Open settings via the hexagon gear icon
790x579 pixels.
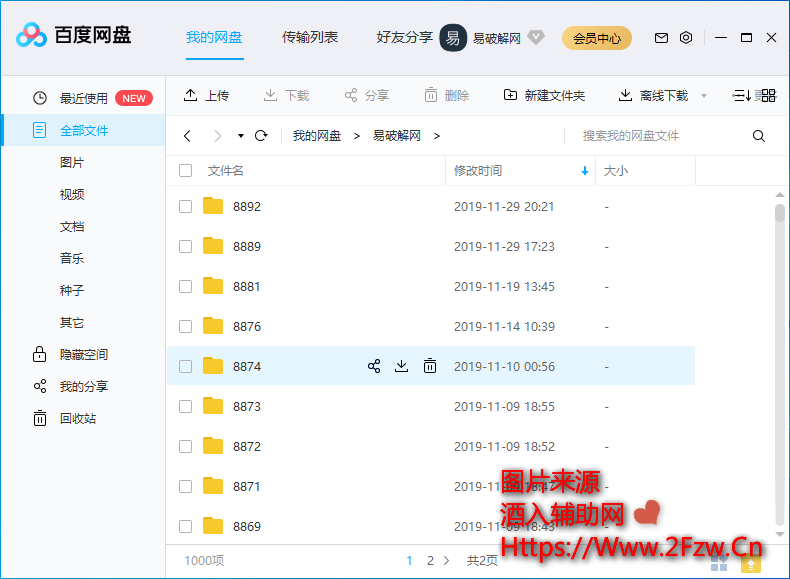(x=686, y=38)
